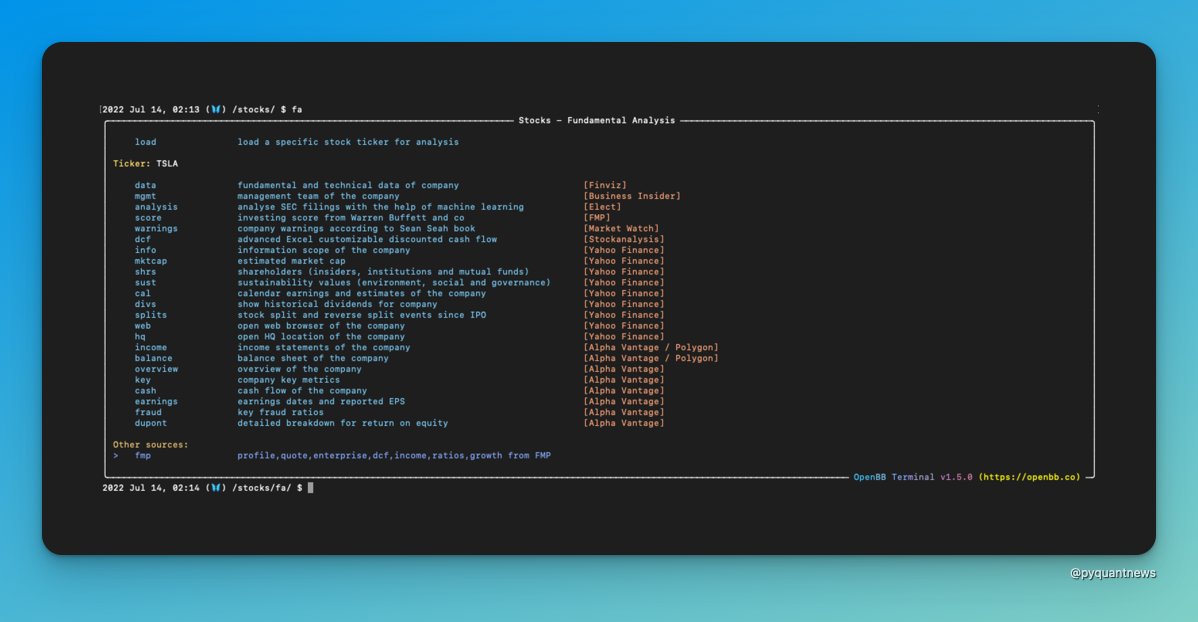Click the '[FMP]' source label
Image resolution: width=1198 pixels, height=622 pixels.
pos(597,218)
